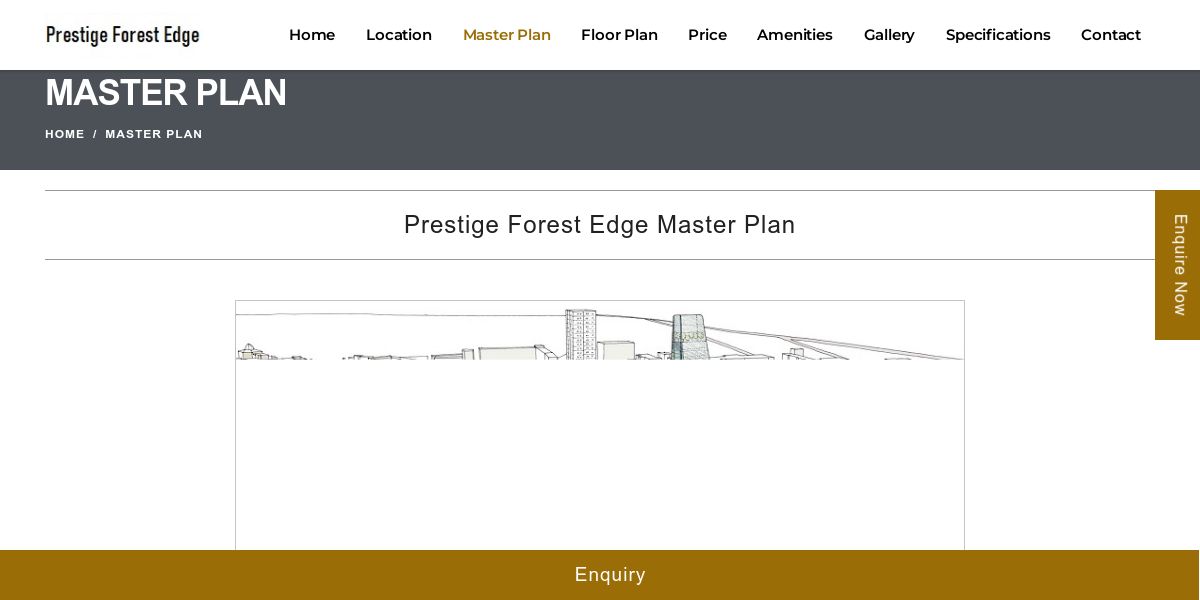Viewport: 1200px width, 600px height.
Task: Click the HOME breadcrumb link
Action: coord(65,134)
